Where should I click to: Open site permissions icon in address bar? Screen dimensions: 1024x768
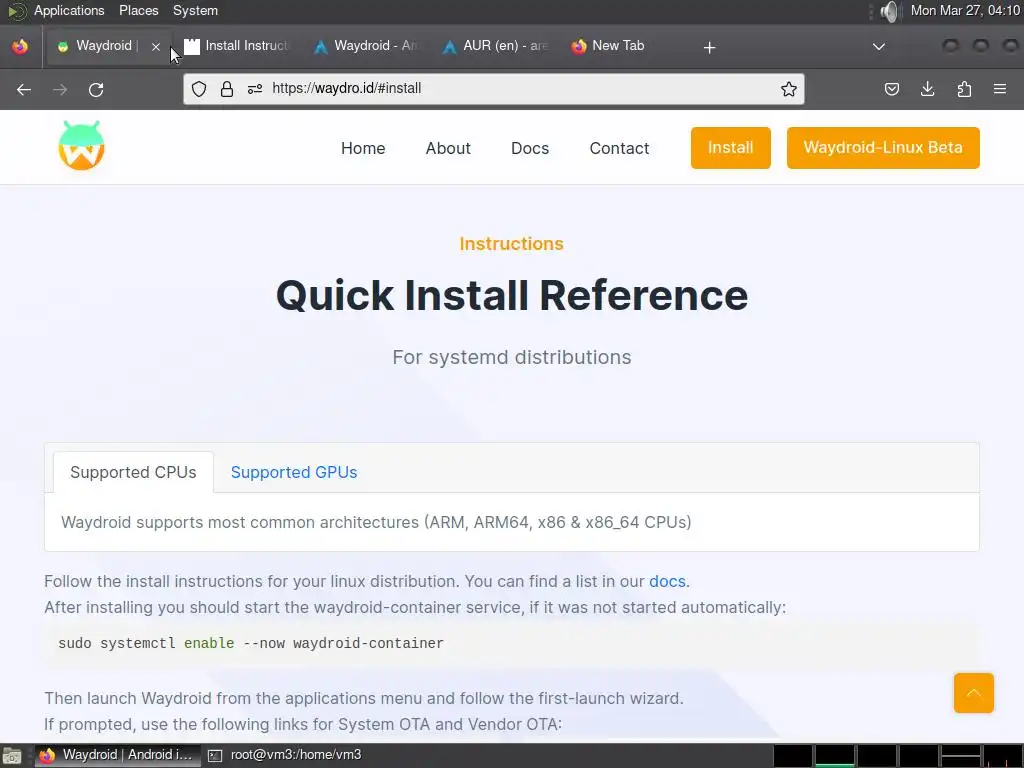coord(255,89)
